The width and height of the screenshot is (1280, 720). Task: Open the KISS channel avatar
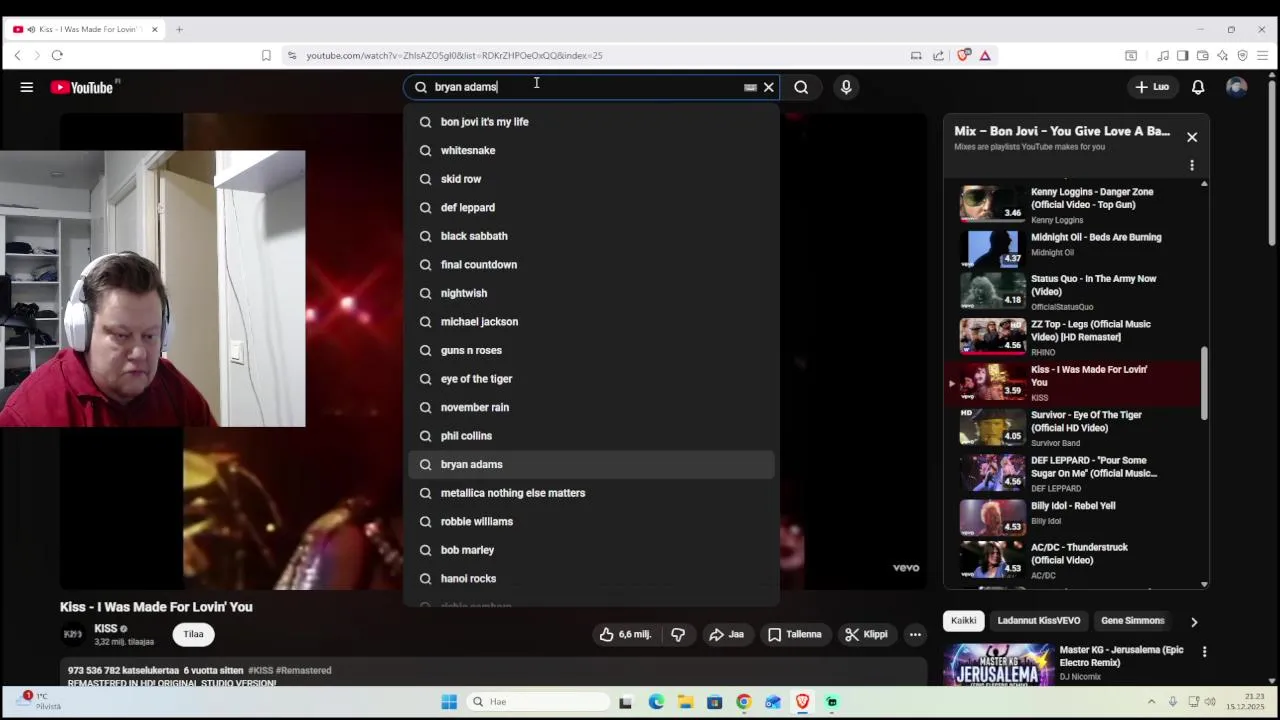(73, 634)
